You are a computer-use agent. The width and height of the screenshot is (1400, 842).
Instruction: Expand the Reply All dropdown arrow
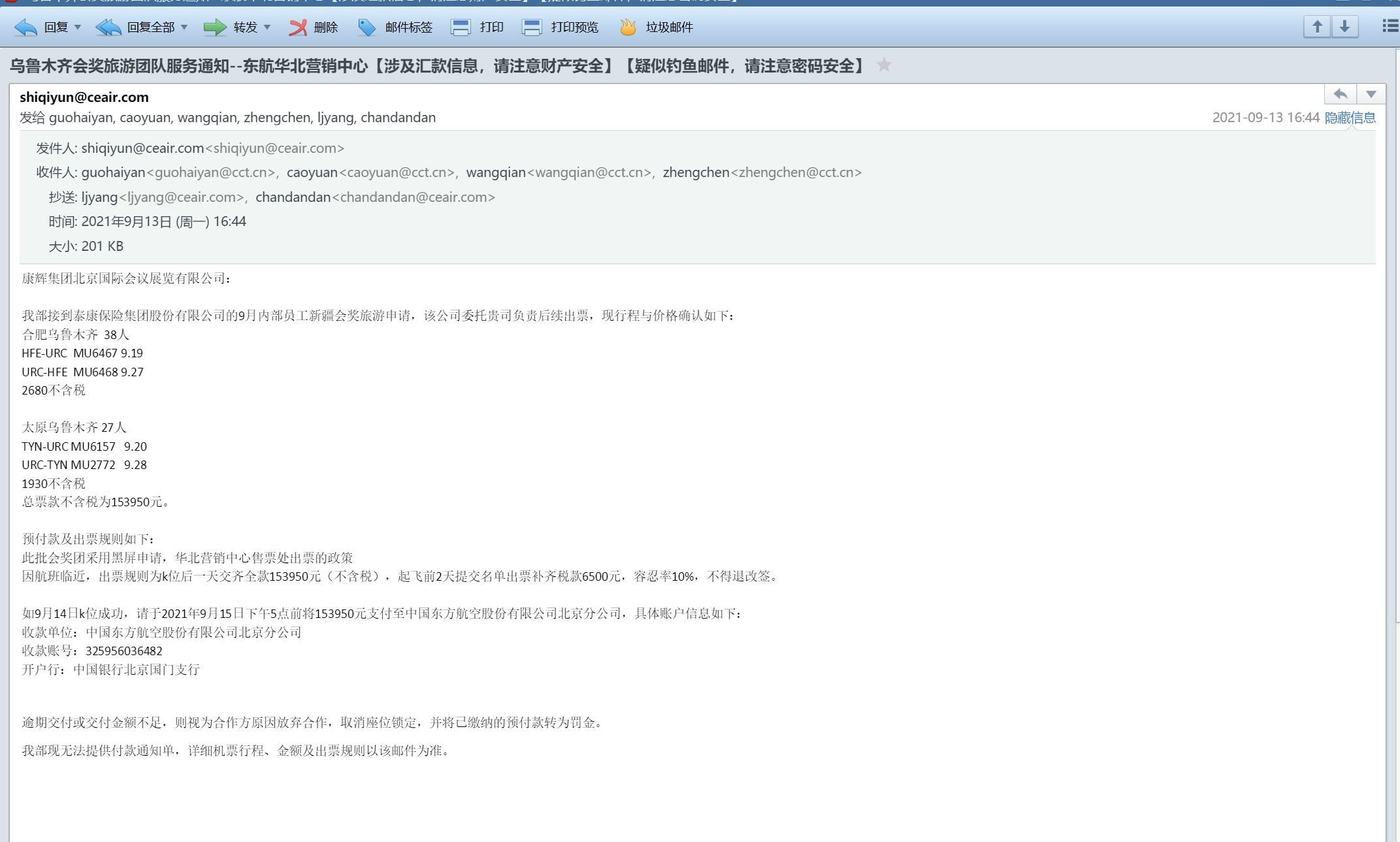pyautogui.click(x=184, y=27)
